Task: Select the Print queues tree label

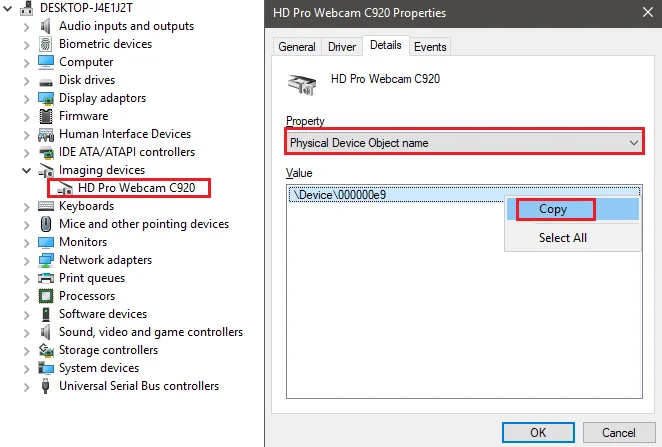Action: pyautogui.click(x=92, y=278)
